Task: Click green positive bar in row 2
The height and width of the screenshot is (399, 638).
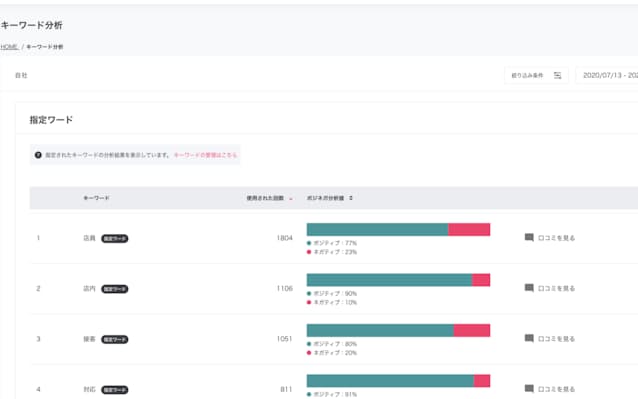Action: pyautogui.click(x=389, y=280)
